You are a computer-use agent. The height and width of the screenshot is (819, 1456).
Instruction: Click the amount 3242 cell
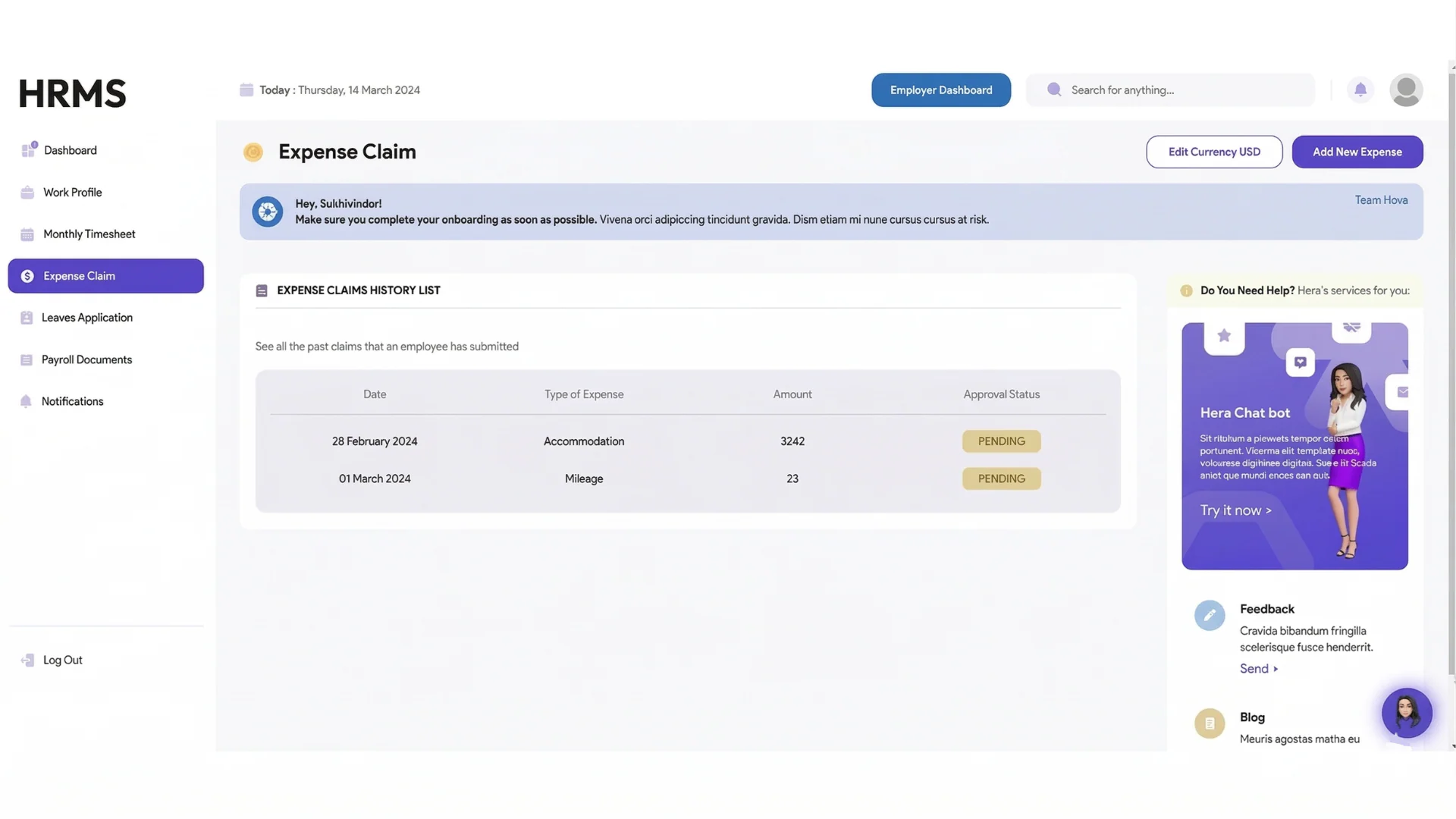792,441
